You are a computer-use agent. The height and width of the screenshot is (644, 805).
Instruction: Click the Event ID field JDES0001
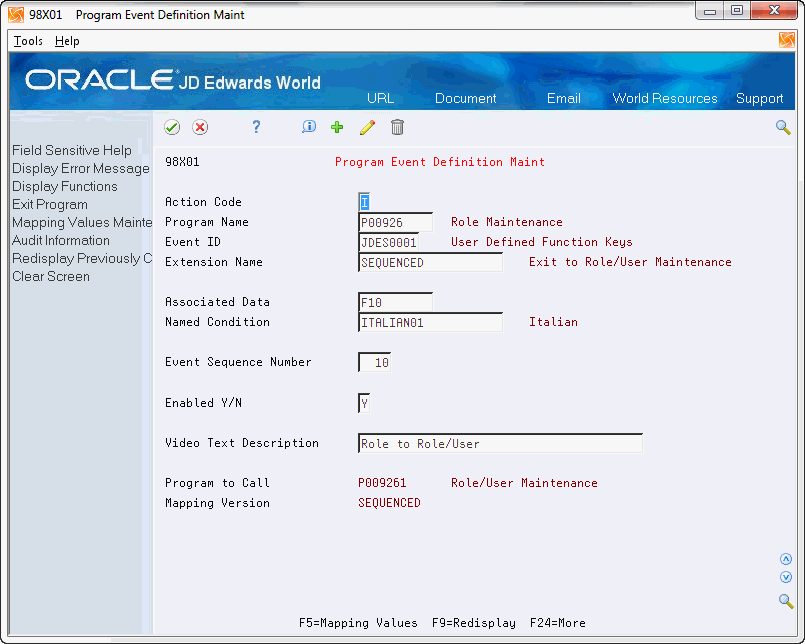point(388,242)
